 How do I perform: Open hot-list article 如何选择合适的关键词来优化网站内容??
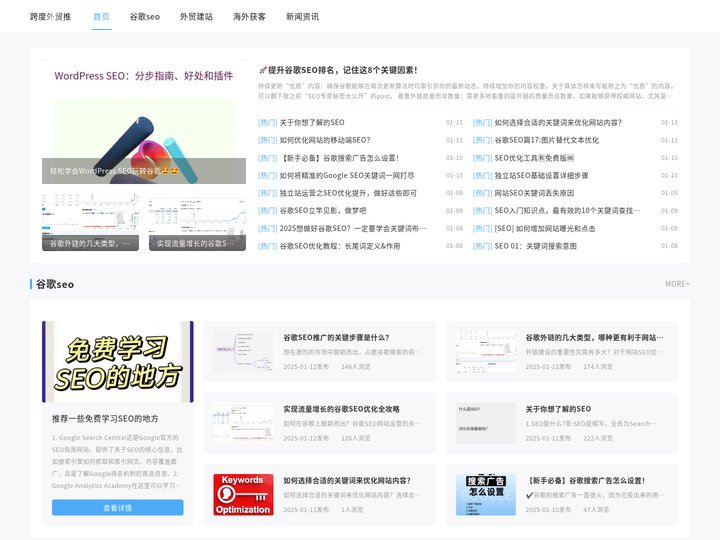(558, 123)
